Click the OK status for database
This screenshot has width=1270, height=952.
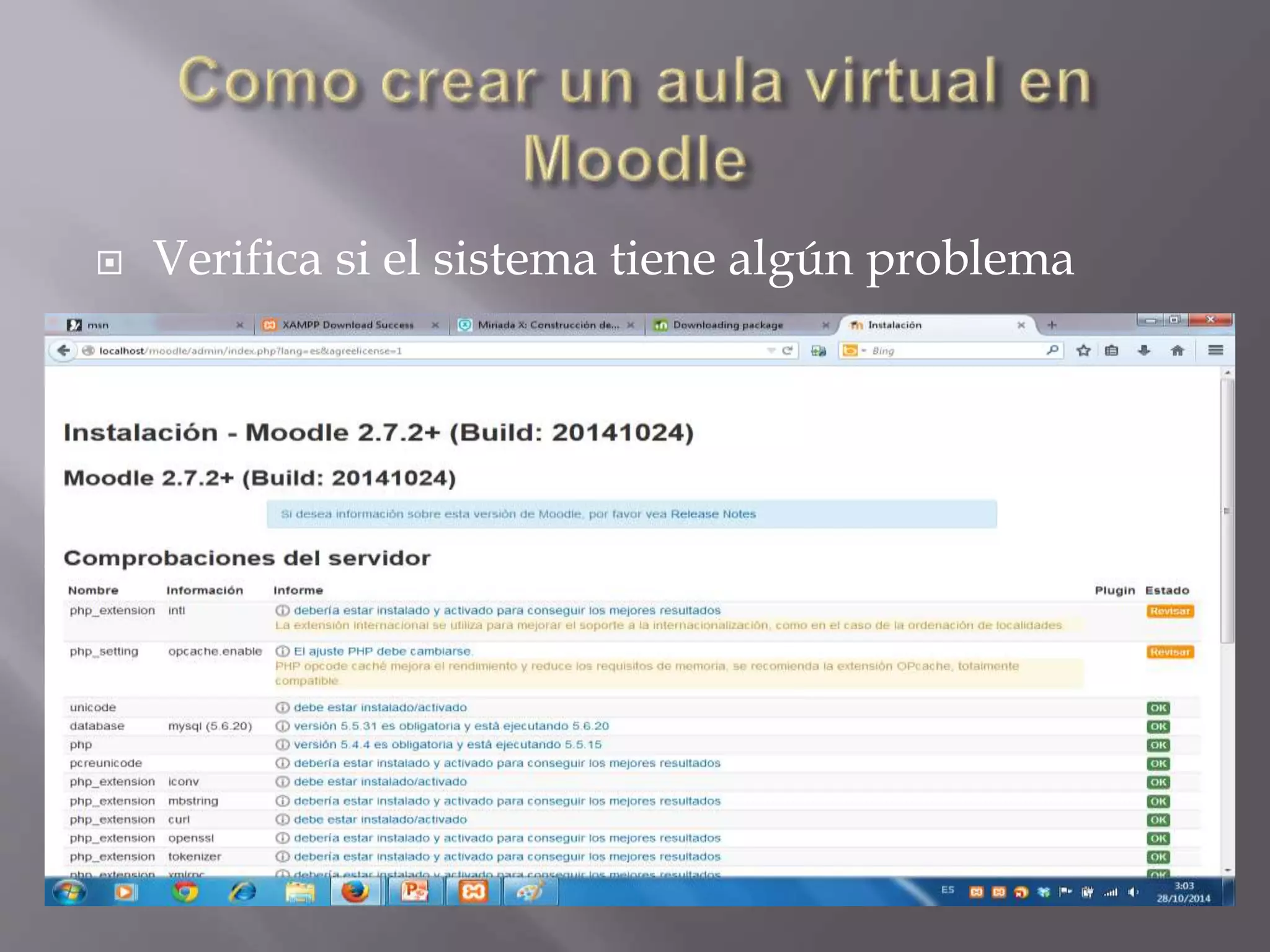(1158, 726)
